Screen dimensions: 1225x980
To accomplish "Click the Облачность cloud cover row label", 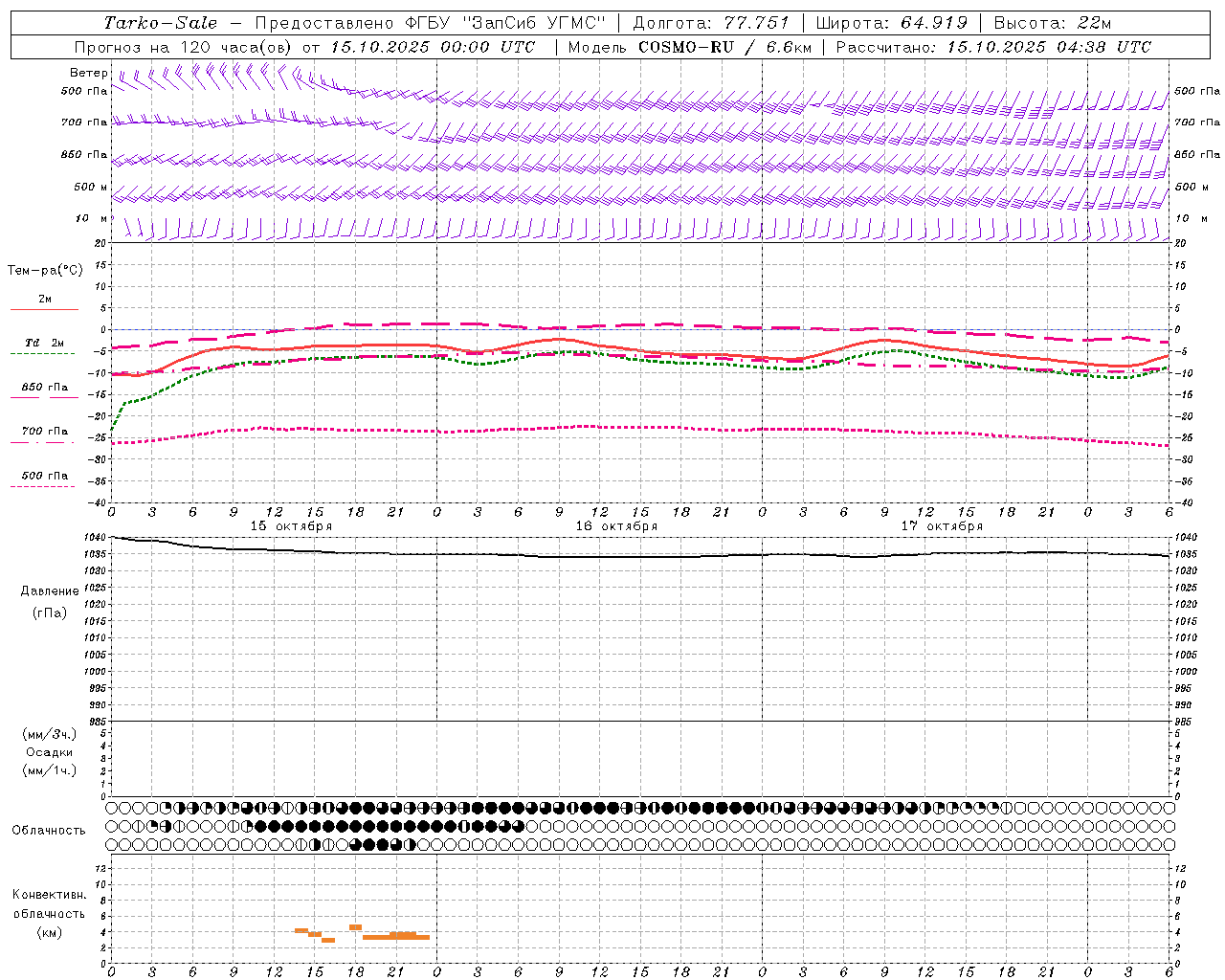I will tap(49, 830).
